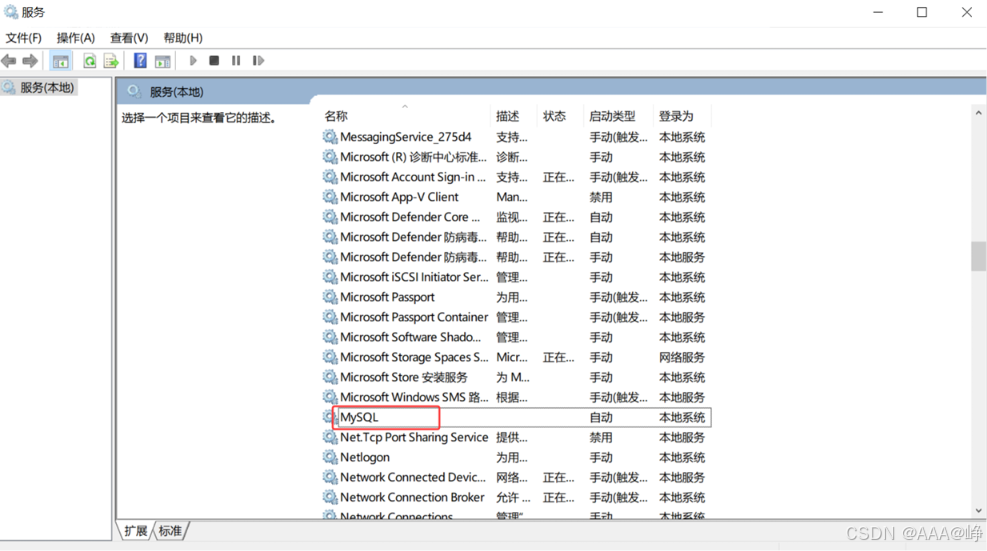
Task: Open the 帮助(H) menu
Action: pos(183,38)
